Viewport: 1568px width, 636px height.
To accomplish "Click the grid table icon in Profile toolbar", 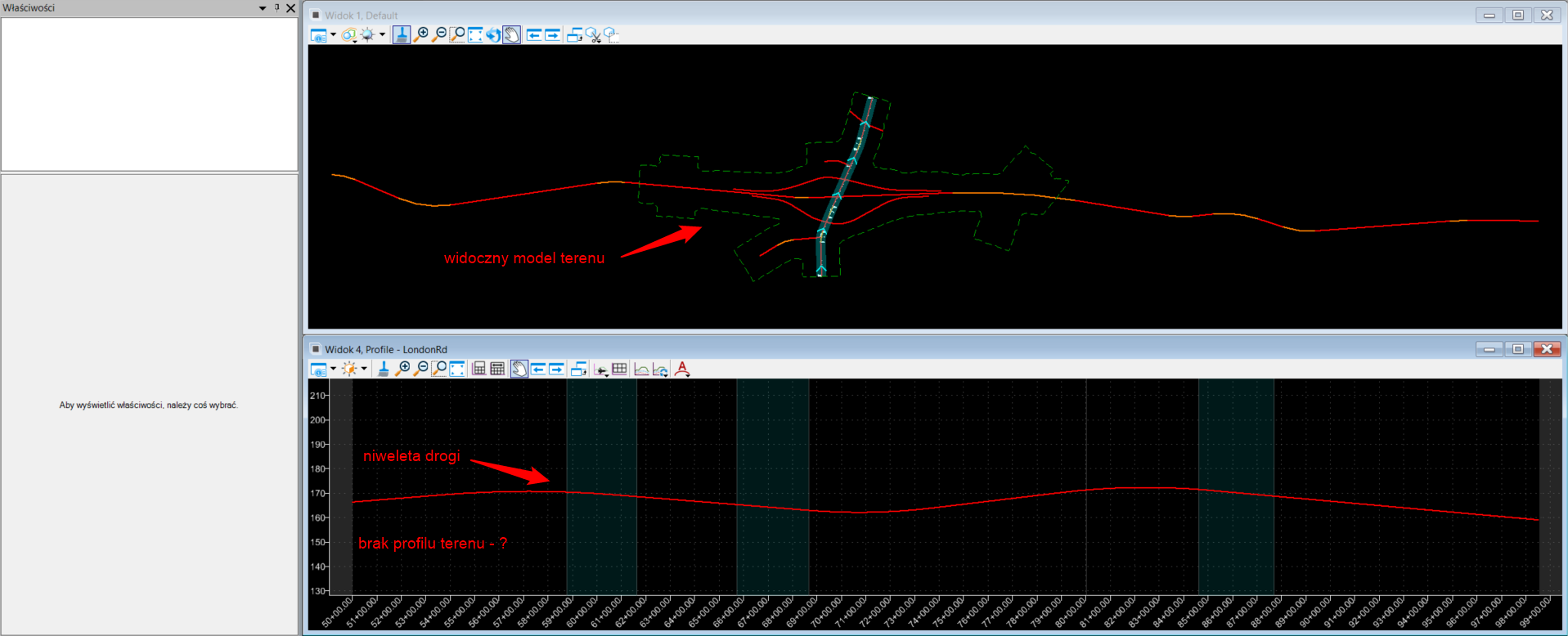I will 619,370.
